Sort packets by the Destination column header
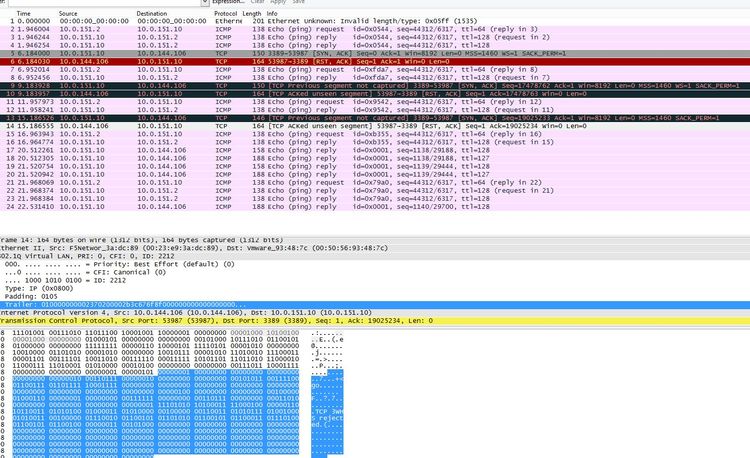 (152, 13)
